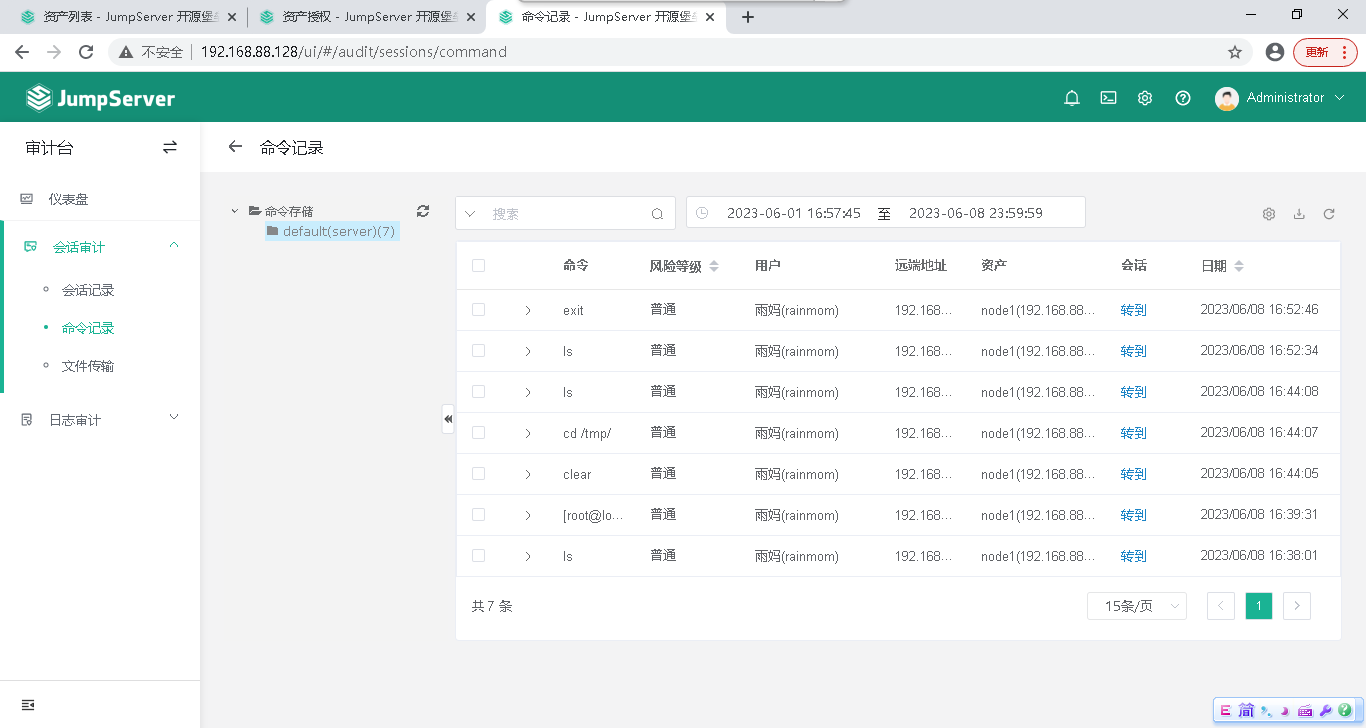Screen dimensions: 1366x728
Task: Click the 搜索 search input
Action: tap(565, 214)
